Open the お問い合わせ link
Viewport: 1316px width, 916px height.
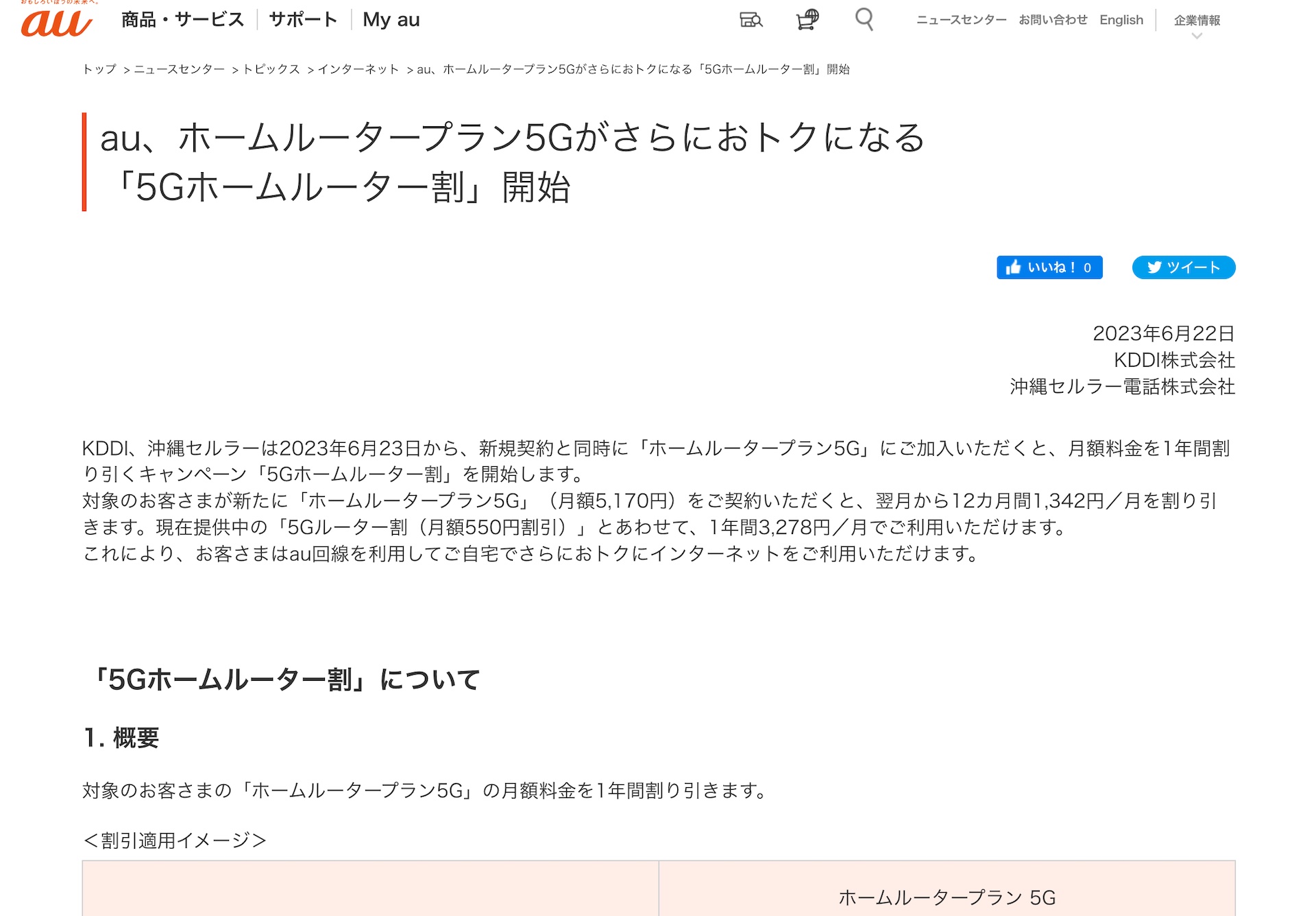(x=1053, y=20)
